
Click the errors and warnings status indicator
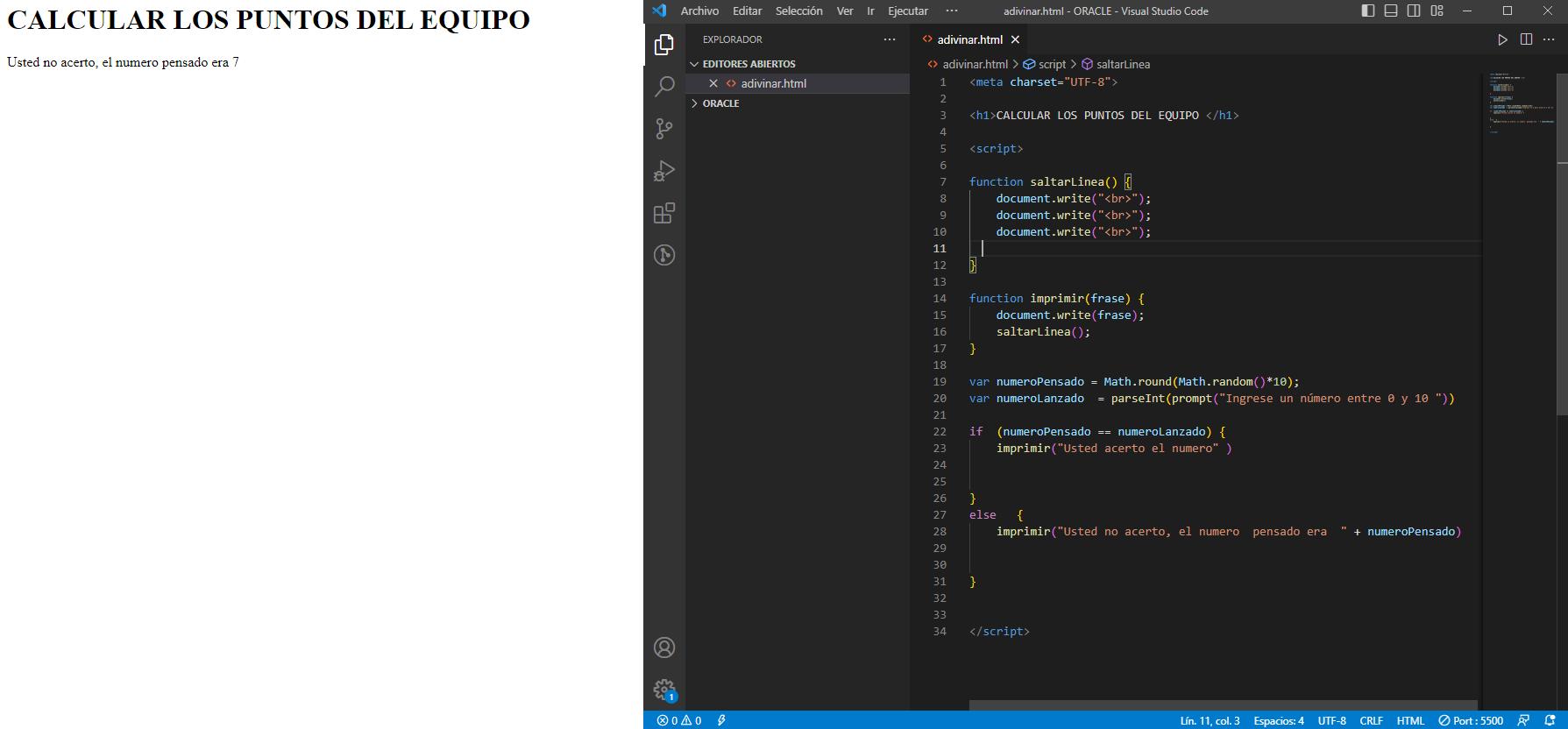(x=679, y=720)
